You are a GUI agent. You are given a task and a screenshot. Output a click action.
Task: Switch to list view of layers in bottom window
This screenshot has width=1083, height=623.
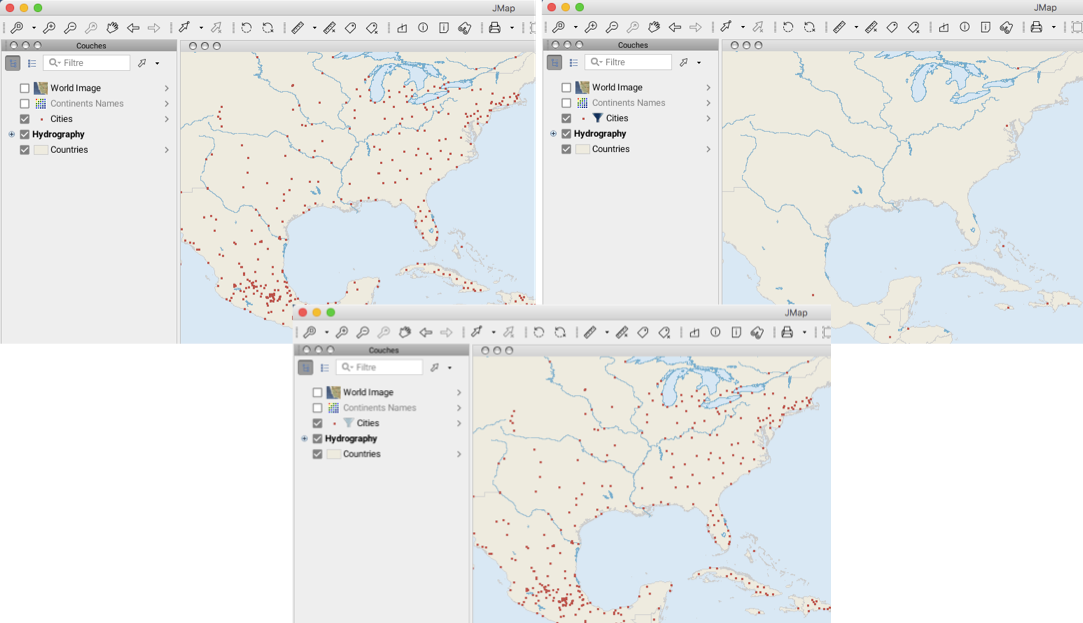click(325, 368)
